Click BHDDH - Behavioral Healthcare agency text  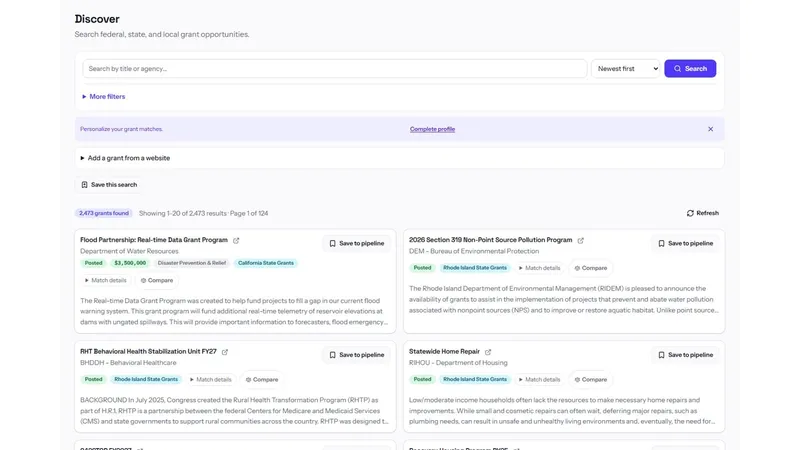pos(128,363)
